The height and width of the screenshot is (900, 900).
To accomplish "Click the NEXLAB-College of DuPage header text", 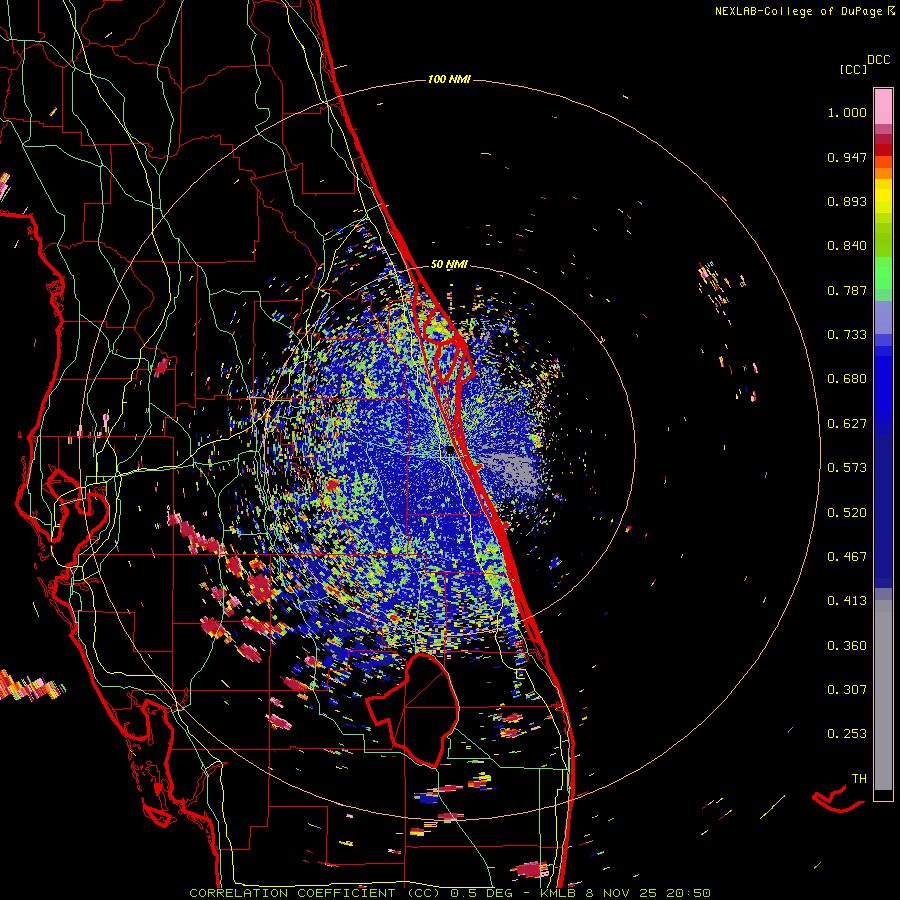I will pos(799,11).
